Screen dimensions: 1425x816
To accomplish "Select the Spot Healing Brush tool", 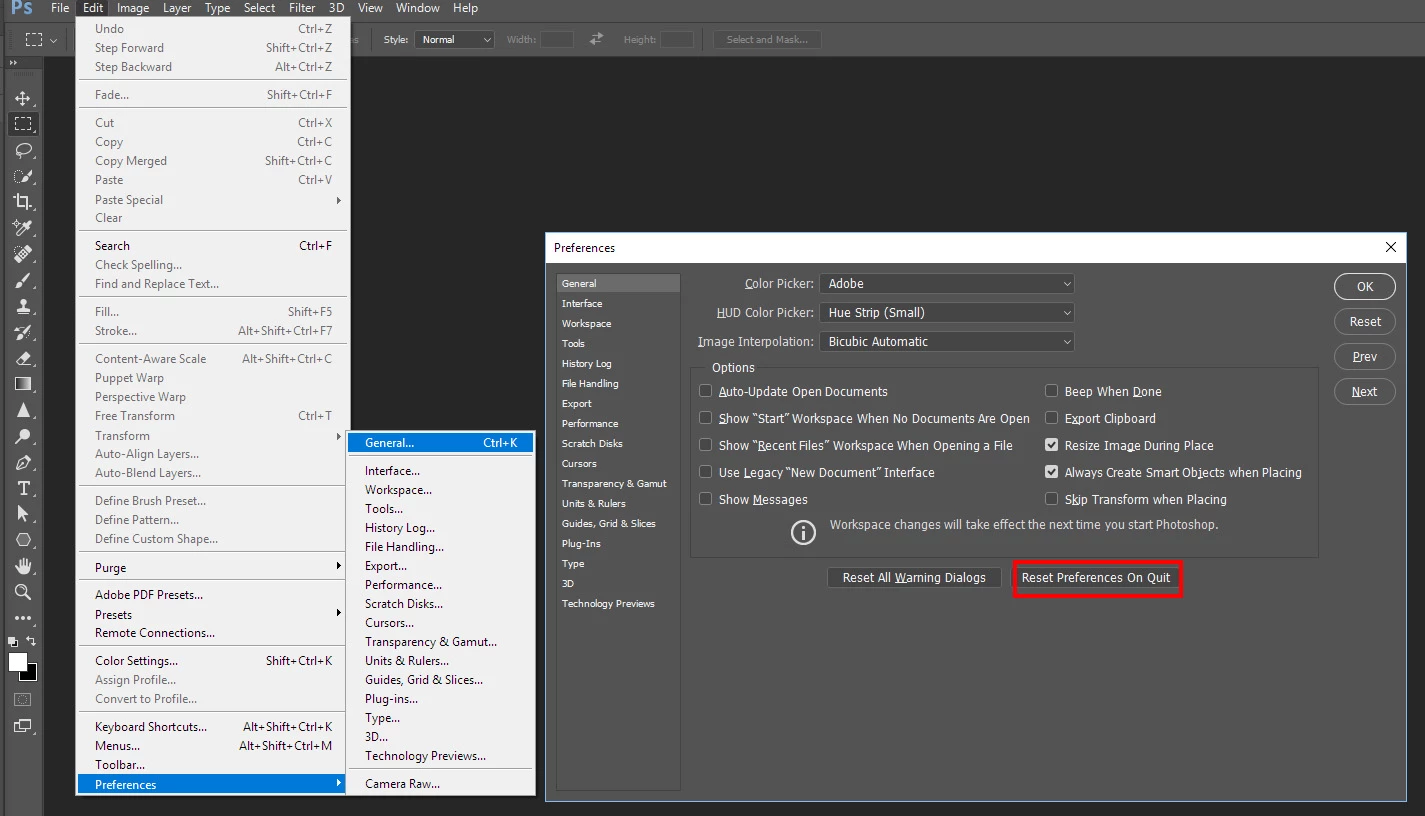I will point(22,254).
